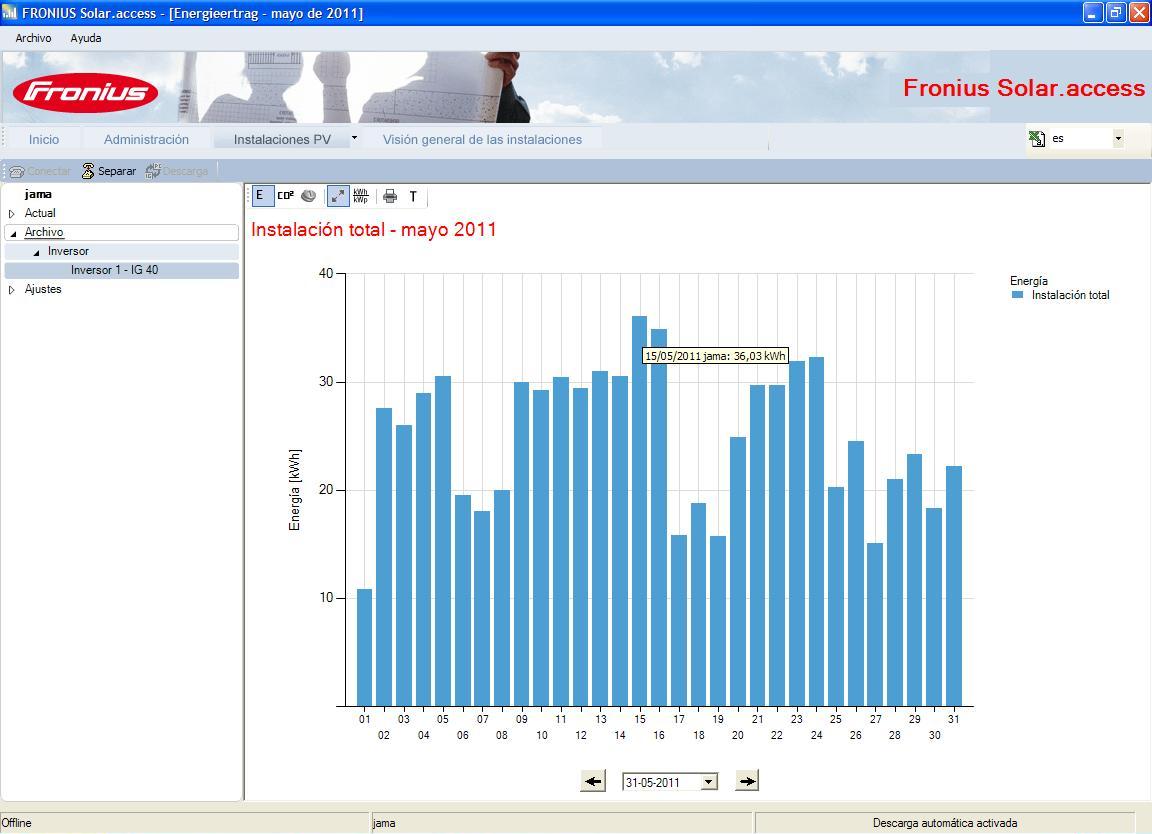Viewport: 1152px width, 834px height.
Task: Click the app icon in title bar
Action: point(10,12)
